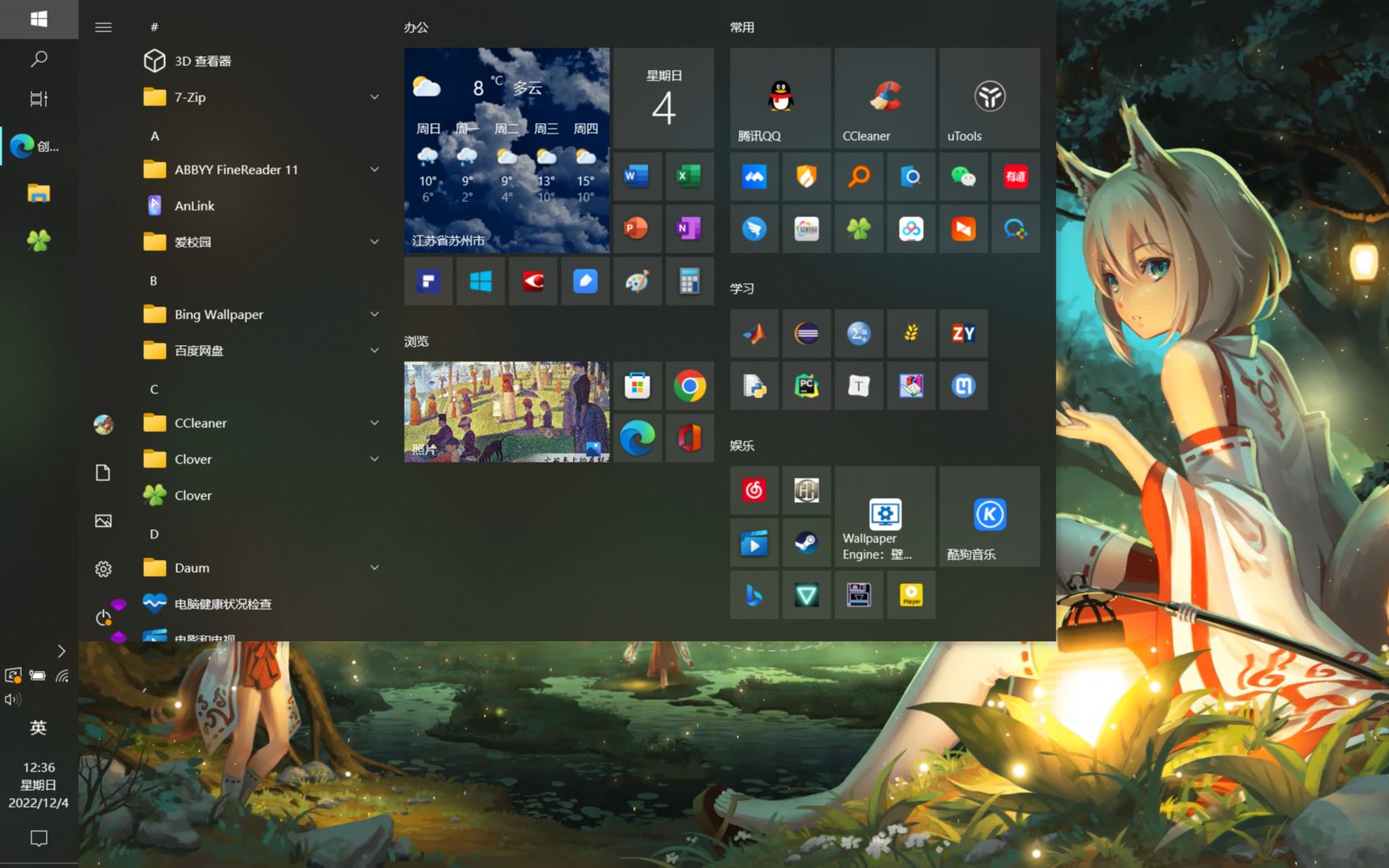Open the Excel tile
This screenshot has width=1389, height=868.
tap(690, 176)
